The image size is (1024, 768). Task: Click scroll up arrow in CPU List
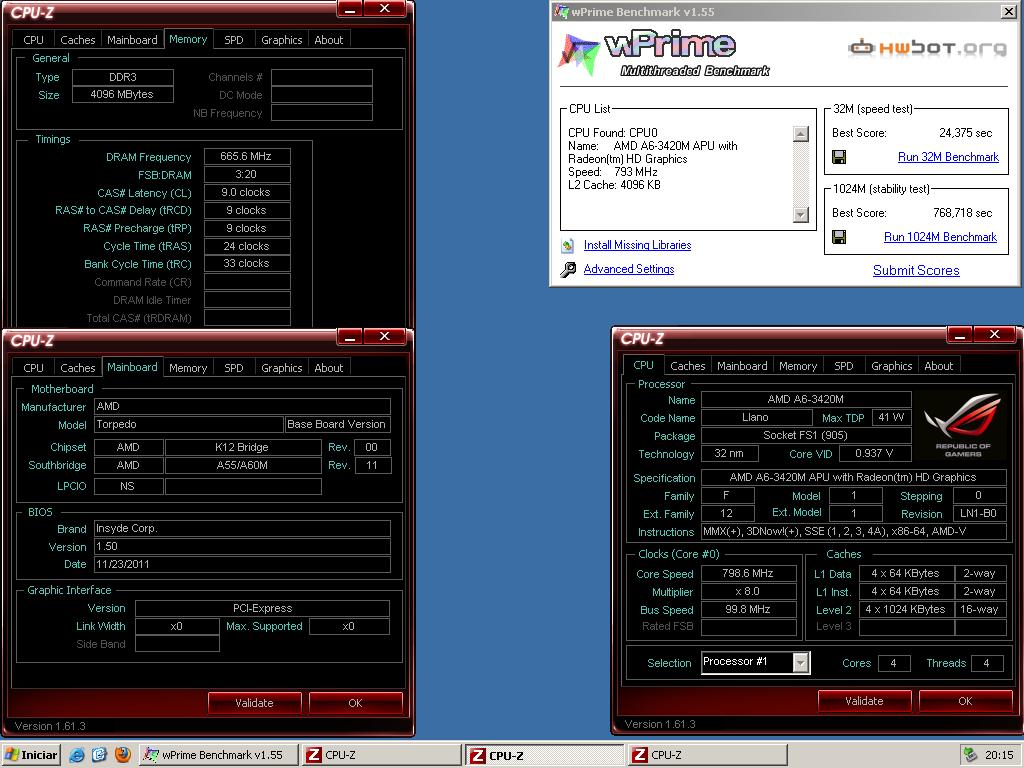[x=801, y=134]
